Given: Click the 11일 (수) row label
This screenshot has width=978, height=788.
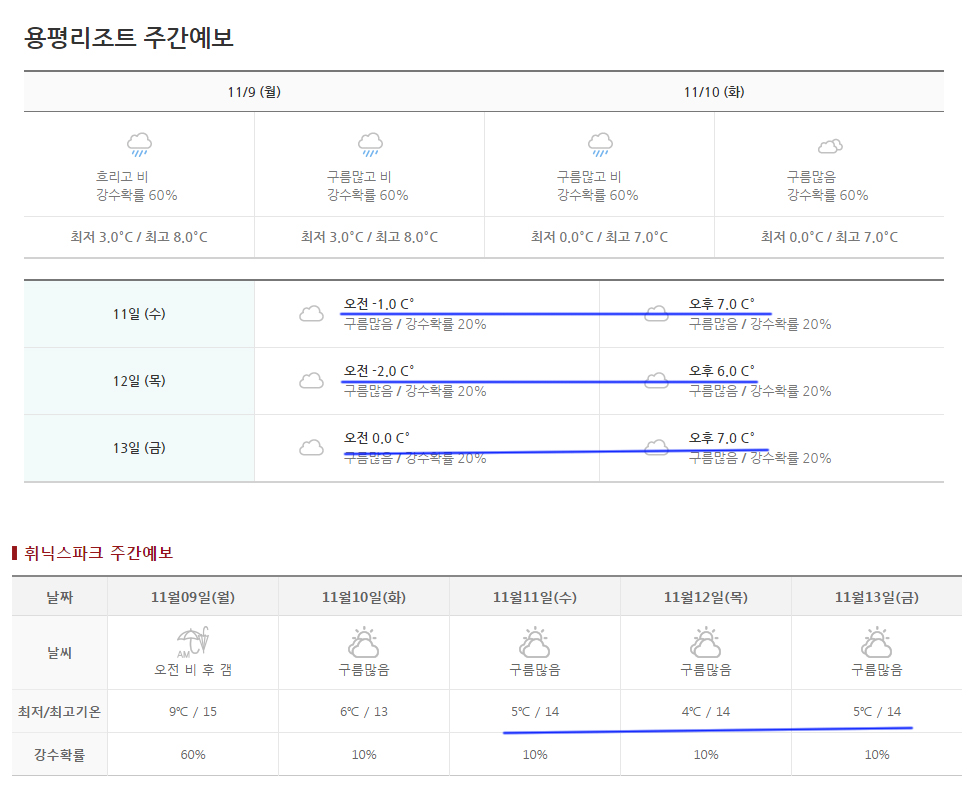Looking at the screenshot, I should 139,314.
